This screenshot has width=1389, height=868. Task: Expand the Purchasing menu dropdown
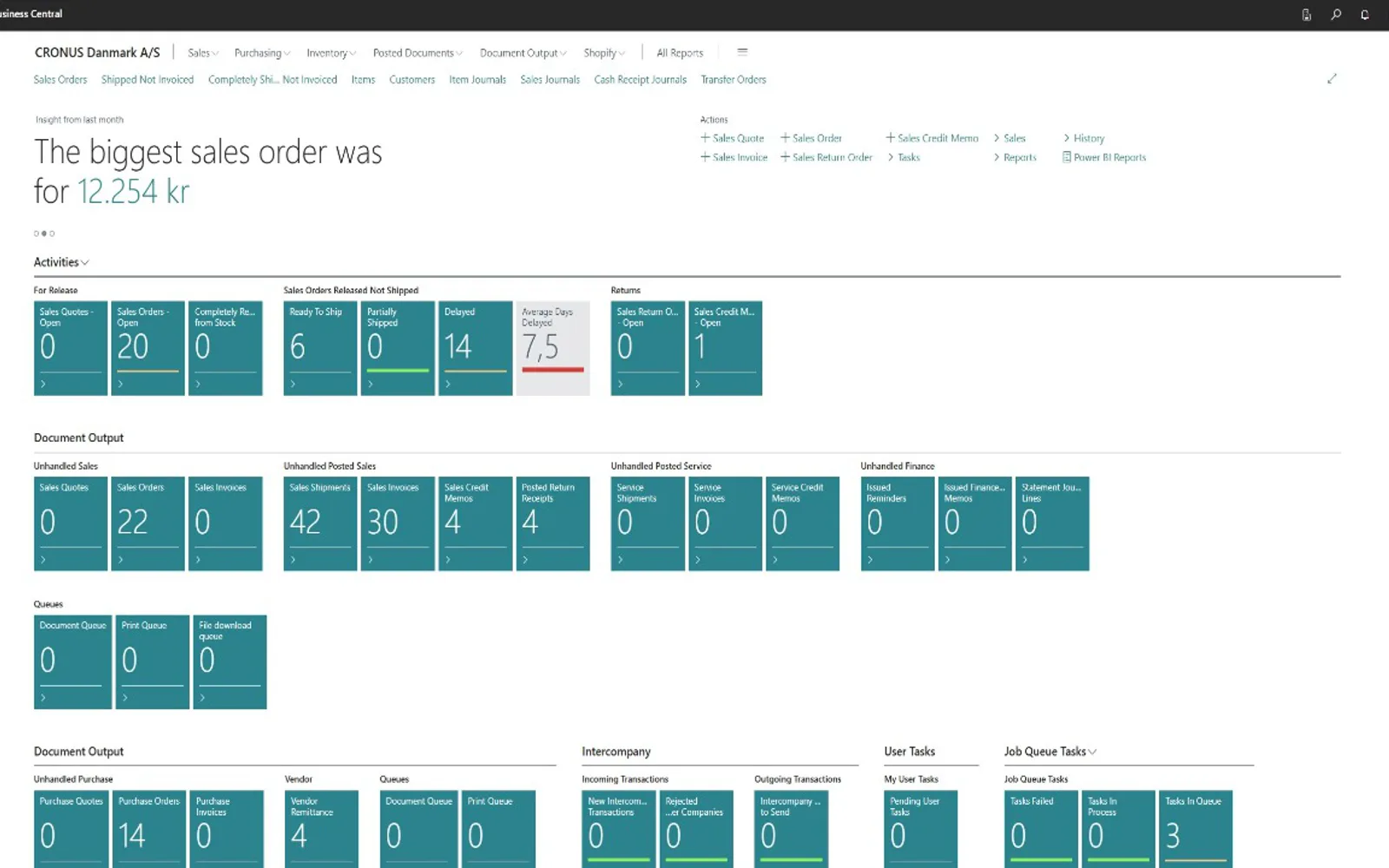(262, 53)
